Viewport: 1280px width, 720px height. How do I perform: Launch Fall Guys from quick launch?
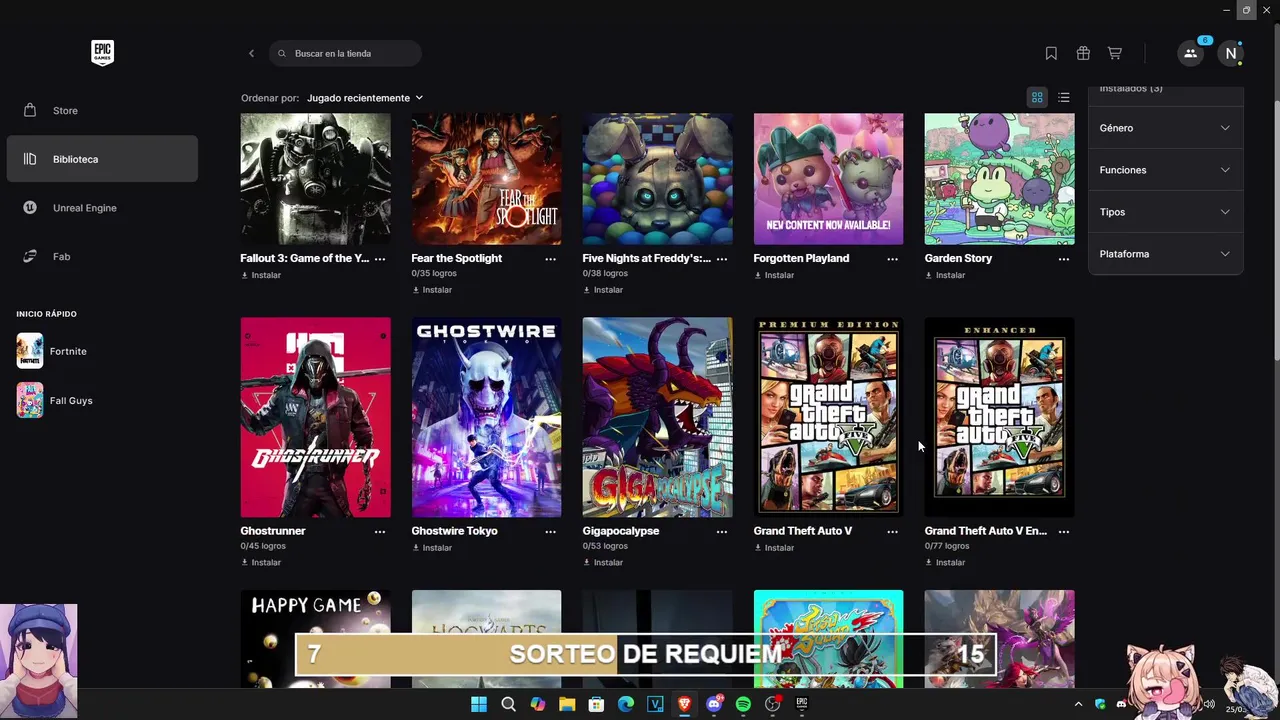[x=55, y=400]
